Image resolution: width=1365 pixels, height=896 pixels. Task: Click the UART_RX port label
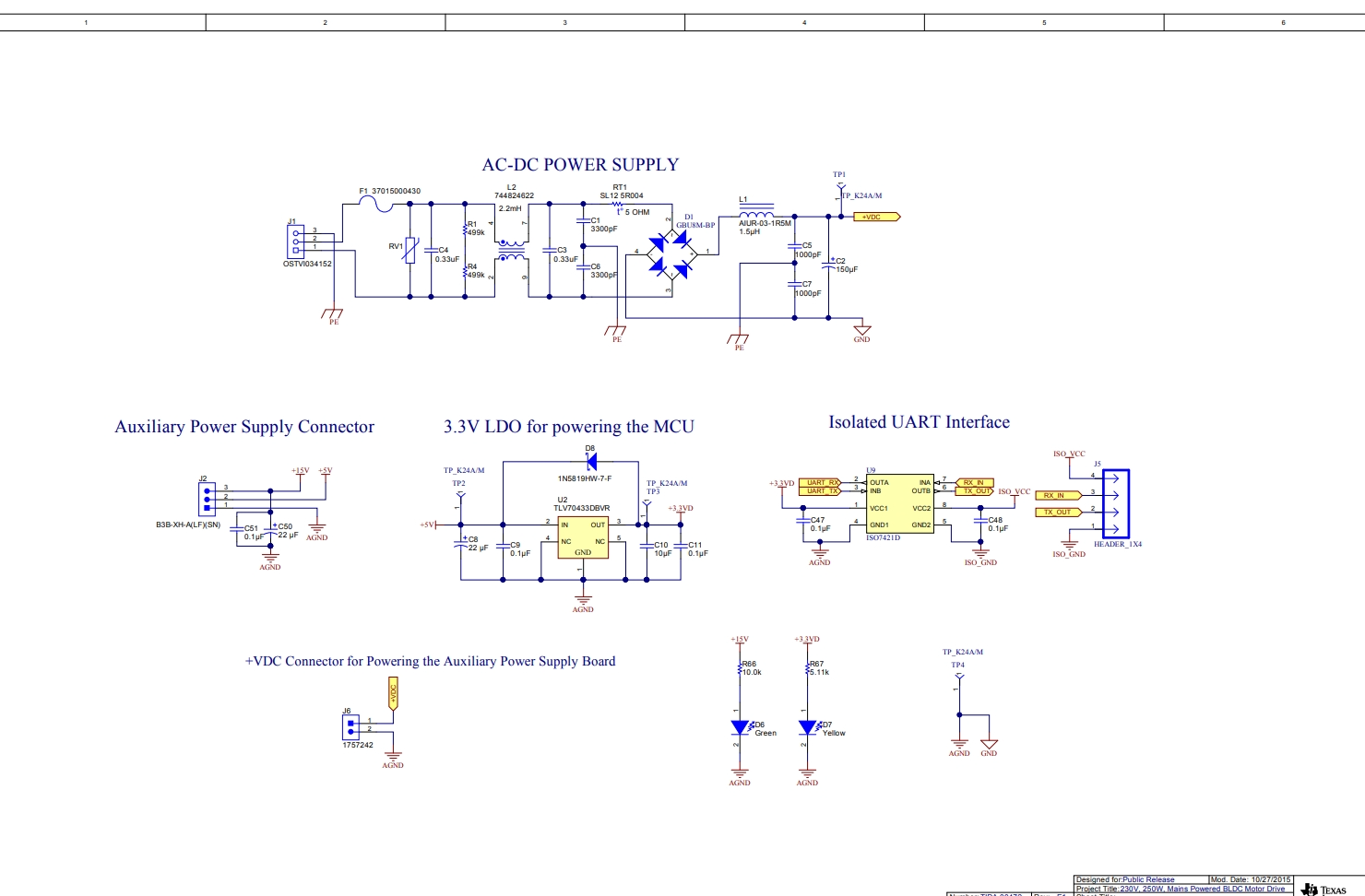820,482
